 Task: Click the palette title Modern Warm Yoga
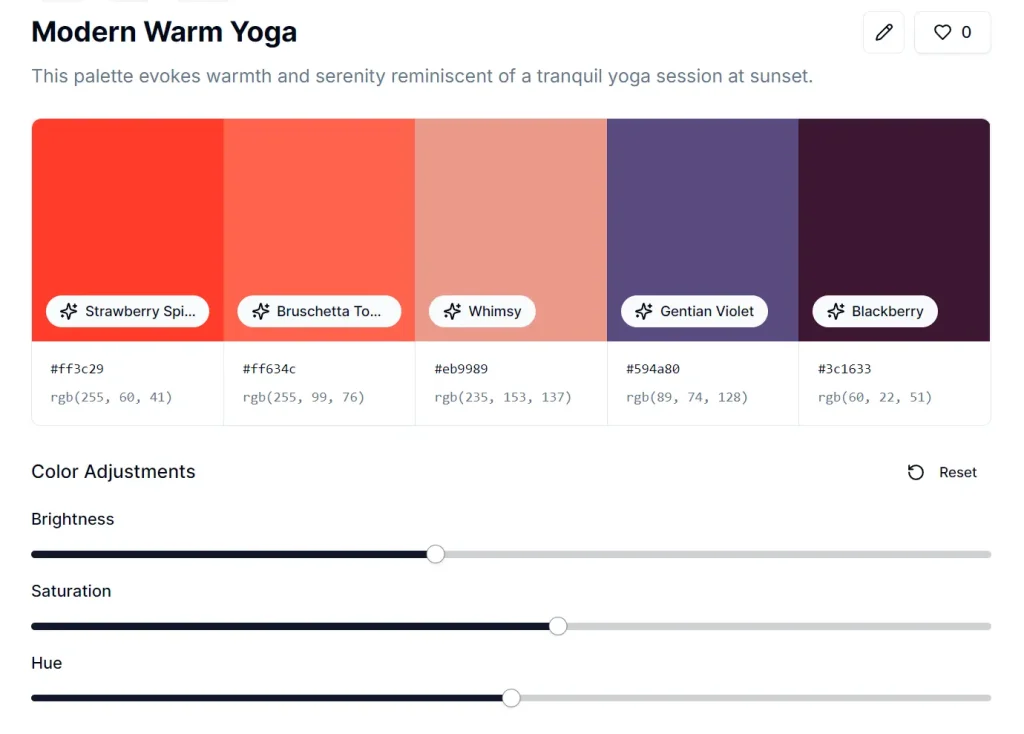[x=164, y=32]
